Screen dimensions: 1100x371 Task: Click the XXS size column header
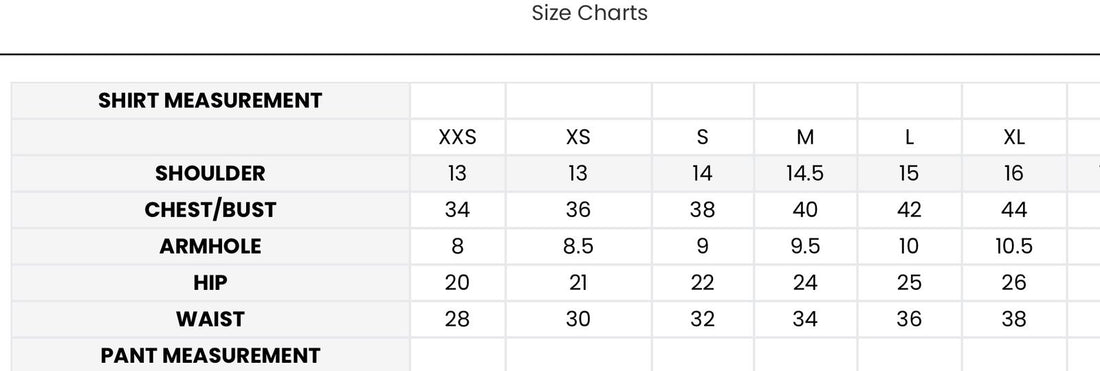pos(457,137)
